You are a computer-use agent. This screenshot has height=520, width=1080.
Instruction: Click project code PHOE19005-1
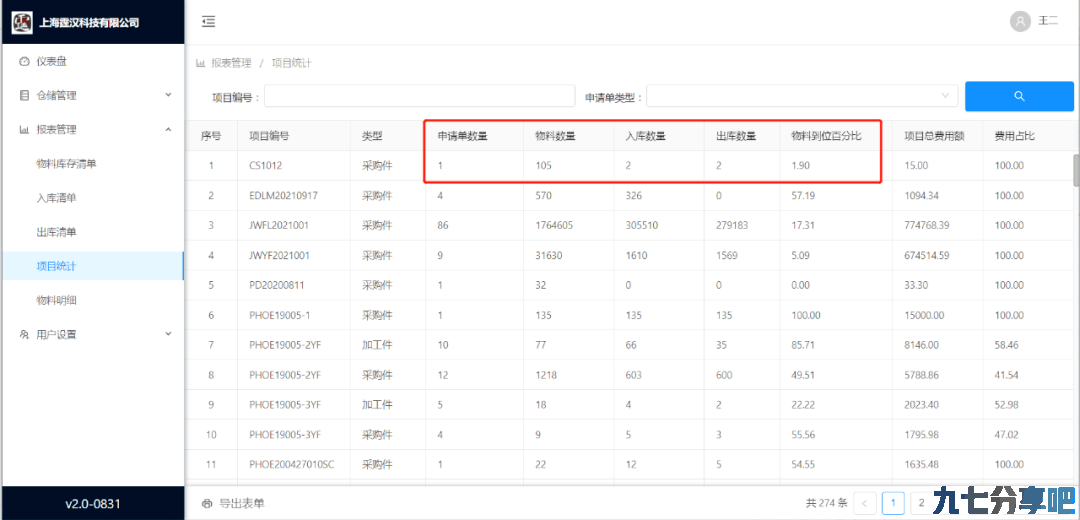coord(279,315)
